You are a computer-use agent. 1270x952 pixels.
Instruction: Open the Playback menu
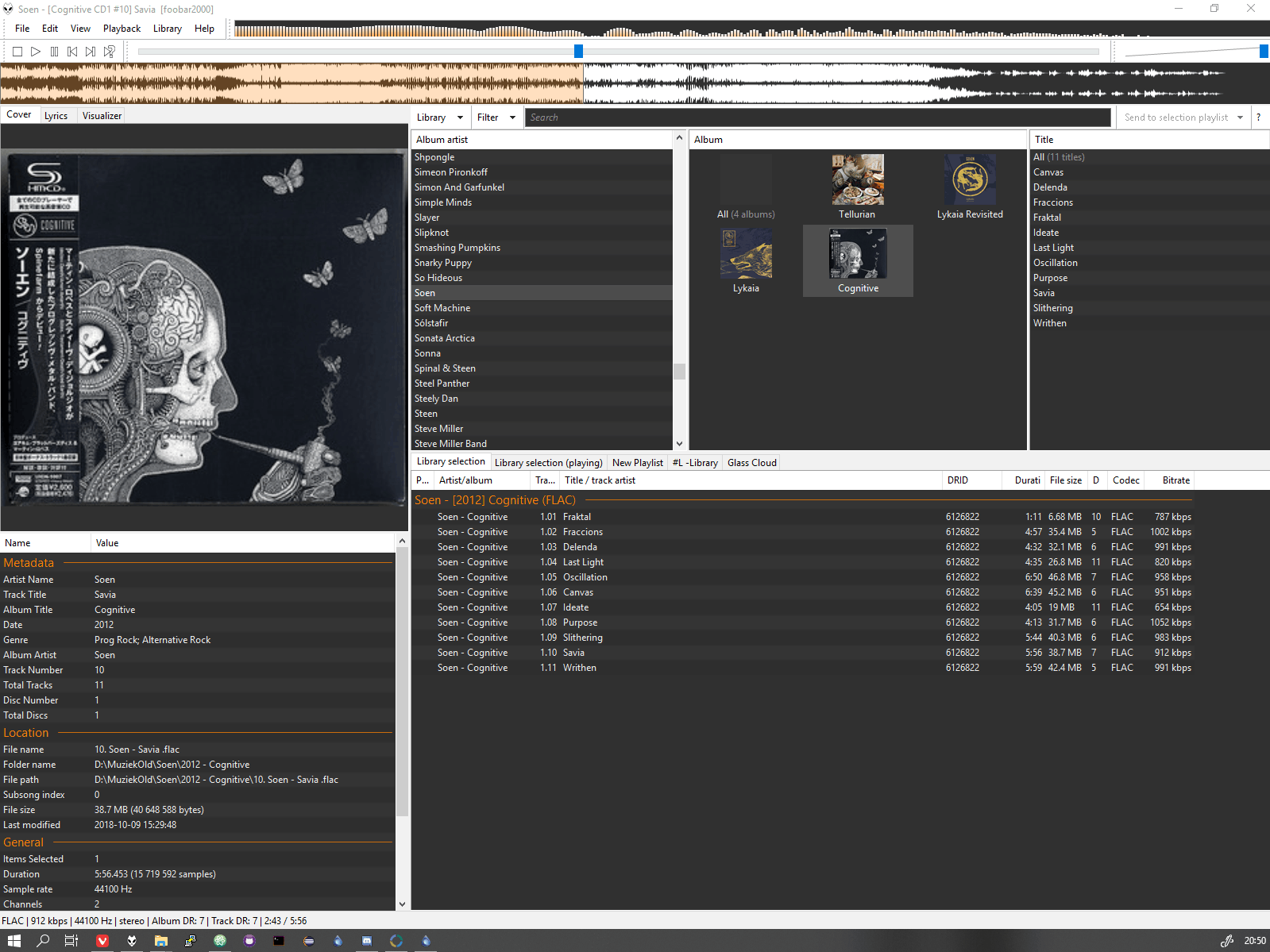coord(122,29)
